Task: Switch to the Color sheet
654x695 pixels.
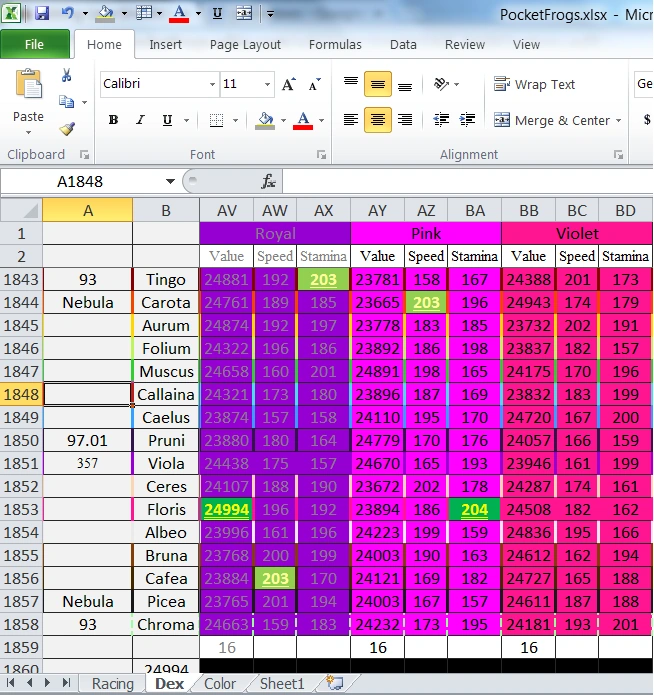Action: [x=220, y=684]
